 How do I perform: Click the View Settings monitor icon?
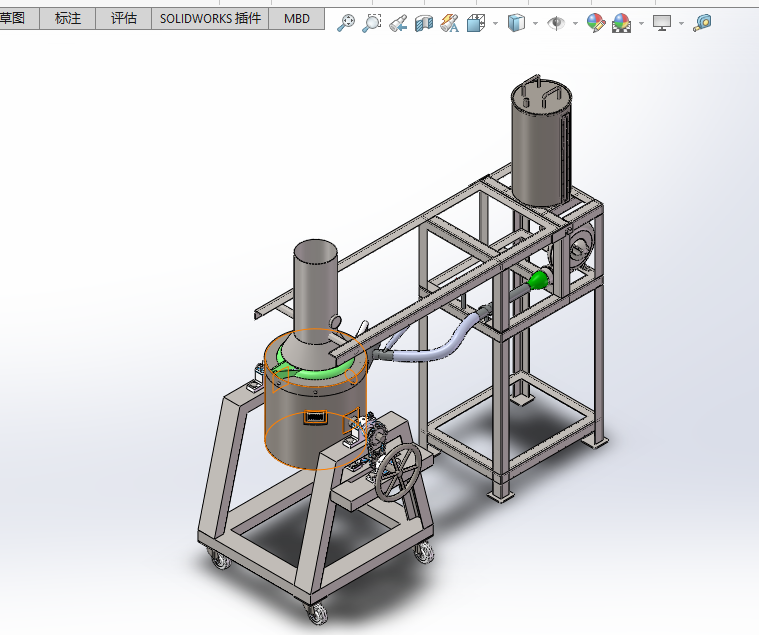coord(661,23)
